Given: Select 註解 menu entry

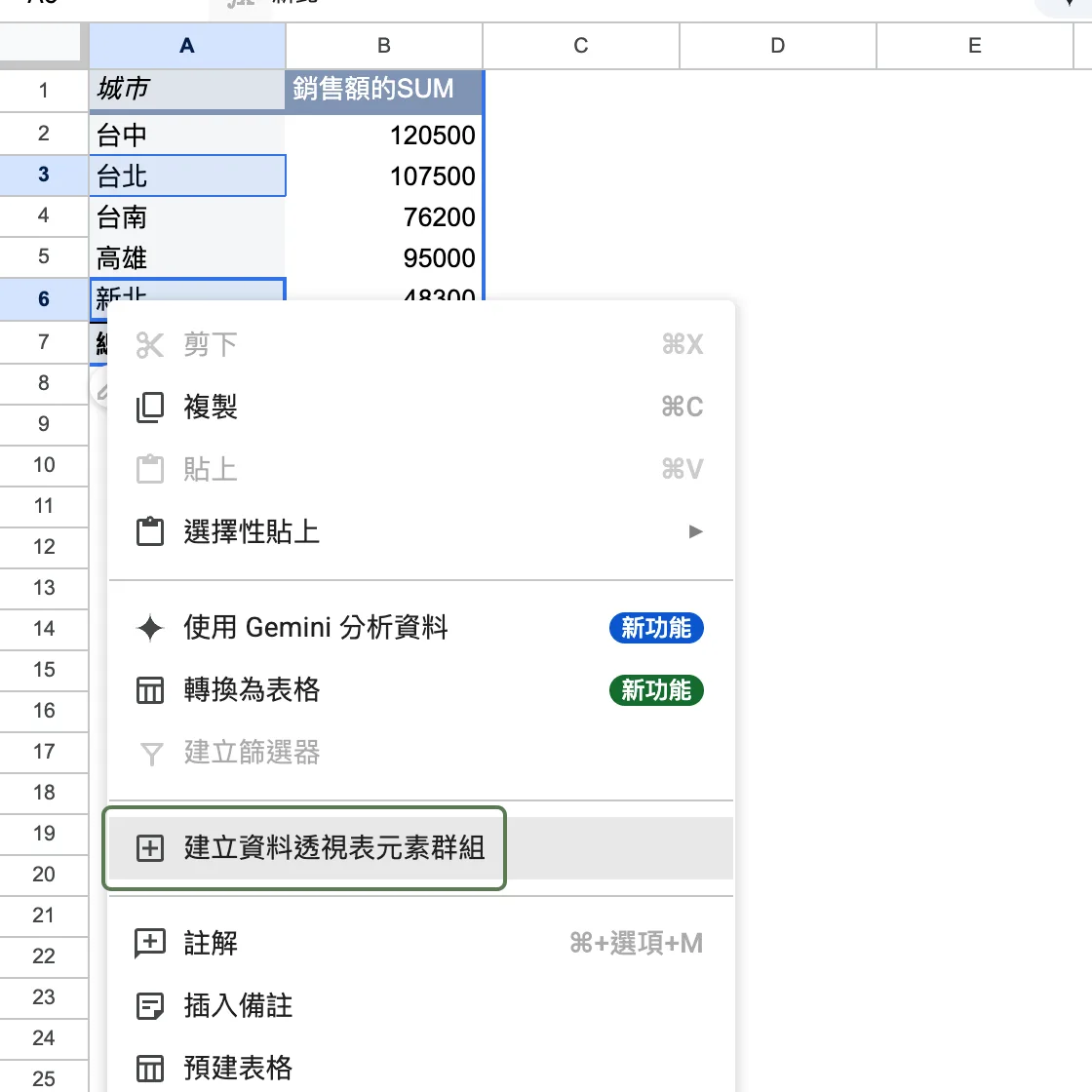Looking at the screenshot, I should click(420, 944).
